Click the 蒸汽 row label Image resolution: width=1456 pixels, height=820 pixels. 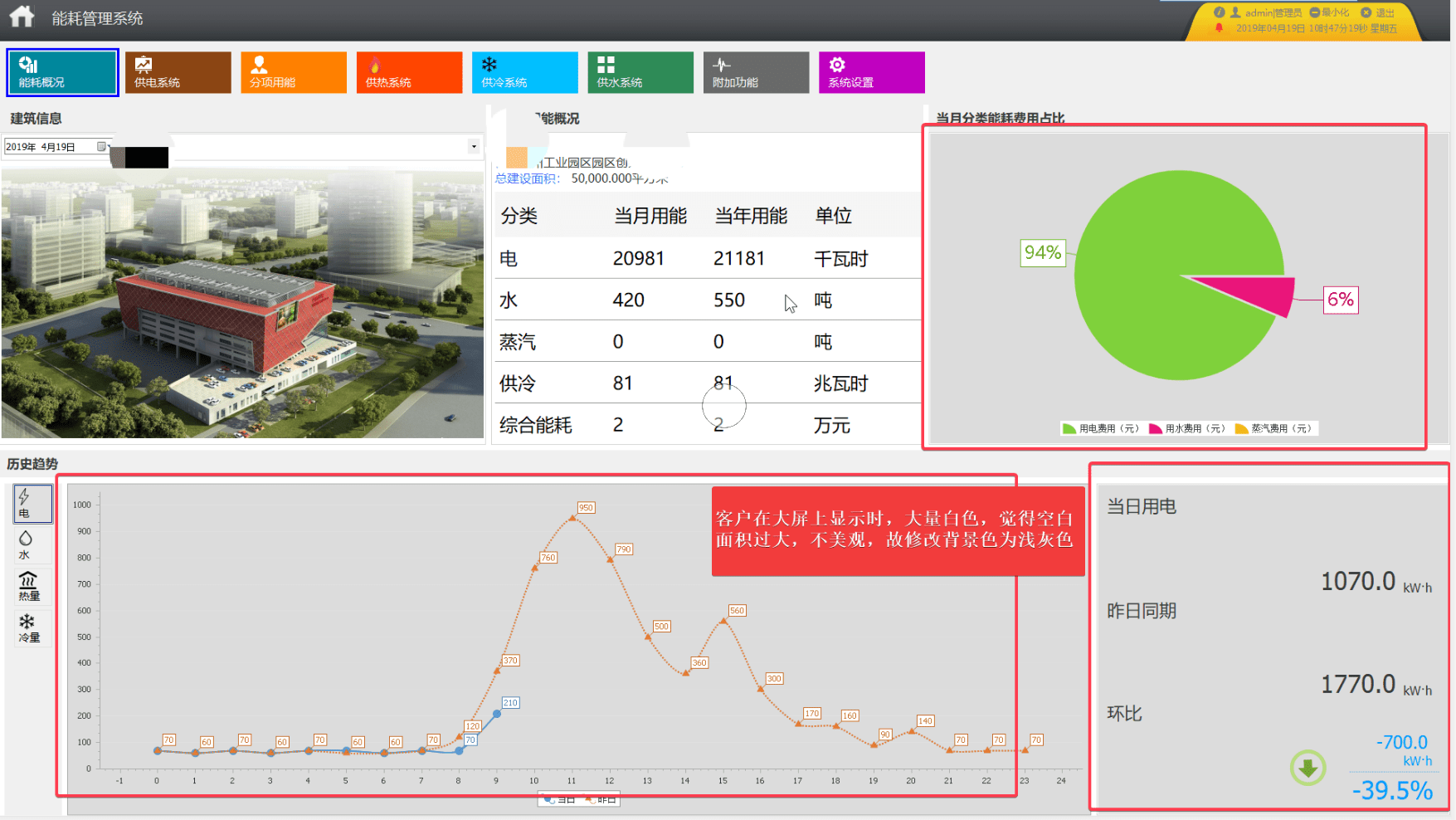tap(518, 342)
